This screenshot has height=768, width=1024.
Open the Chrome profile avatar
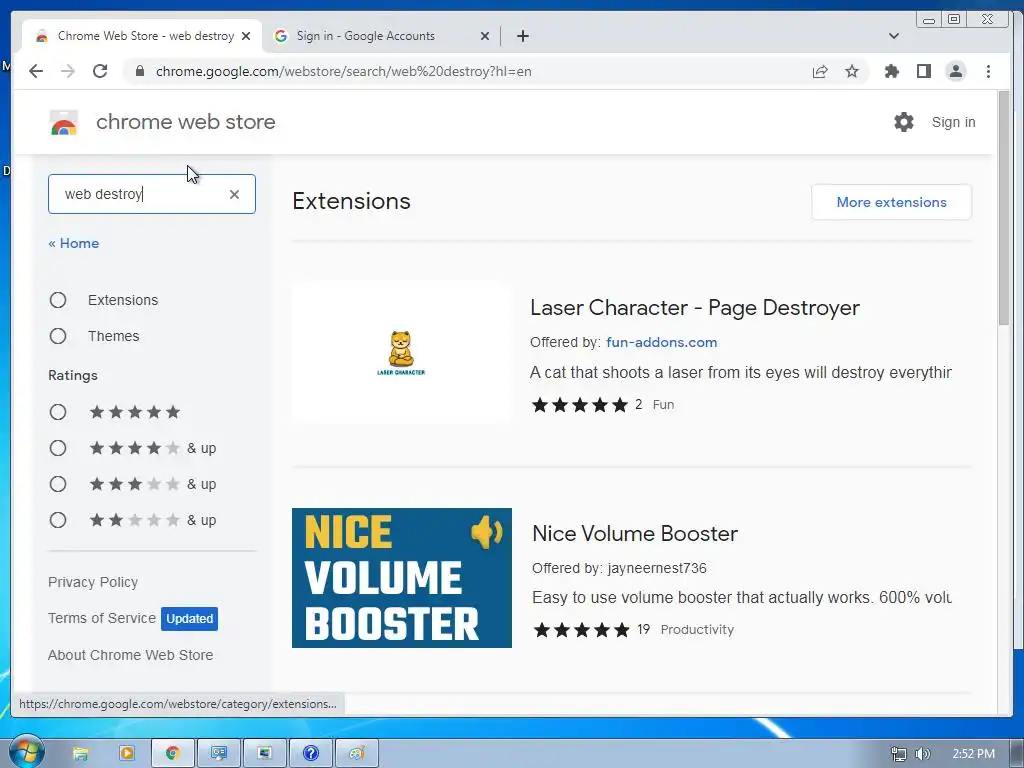(x=955, y=71)
